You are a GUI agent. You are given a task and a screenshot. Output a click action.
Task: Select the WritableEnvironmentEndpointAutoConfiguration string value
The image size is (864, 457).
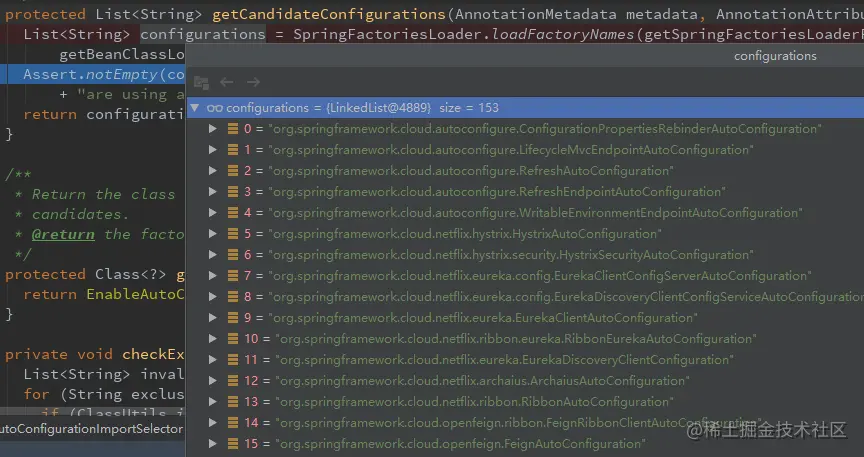(536, 213)
